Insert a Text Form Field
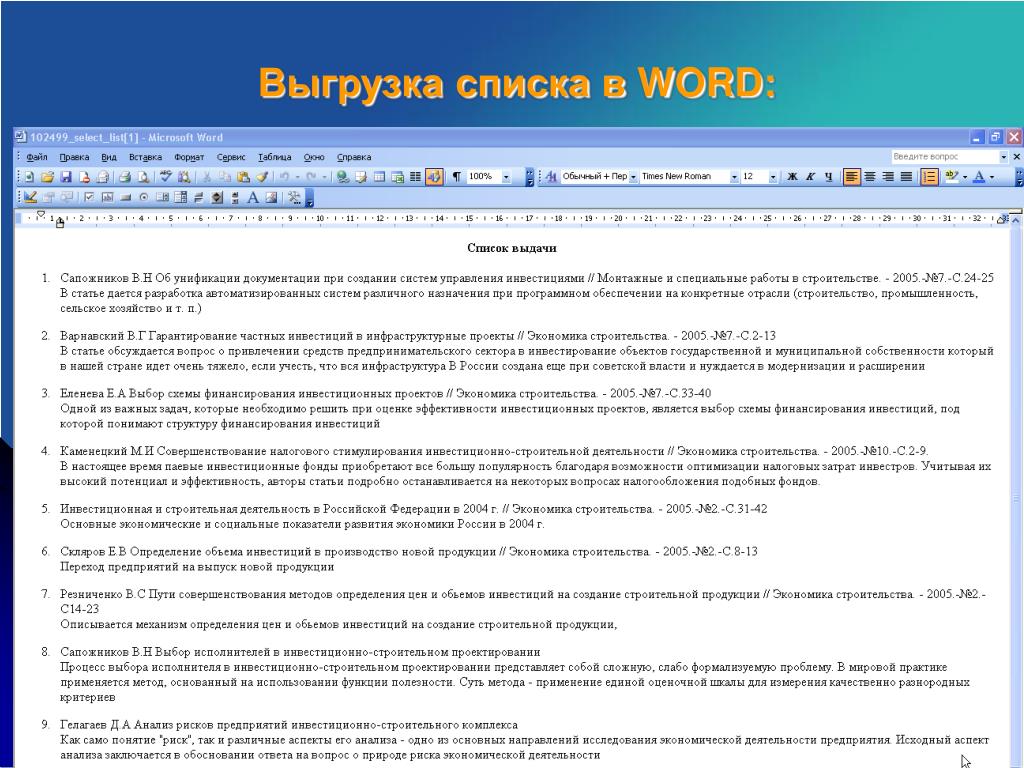Viewport: 1024px width, 768px height. pos(107,197)
